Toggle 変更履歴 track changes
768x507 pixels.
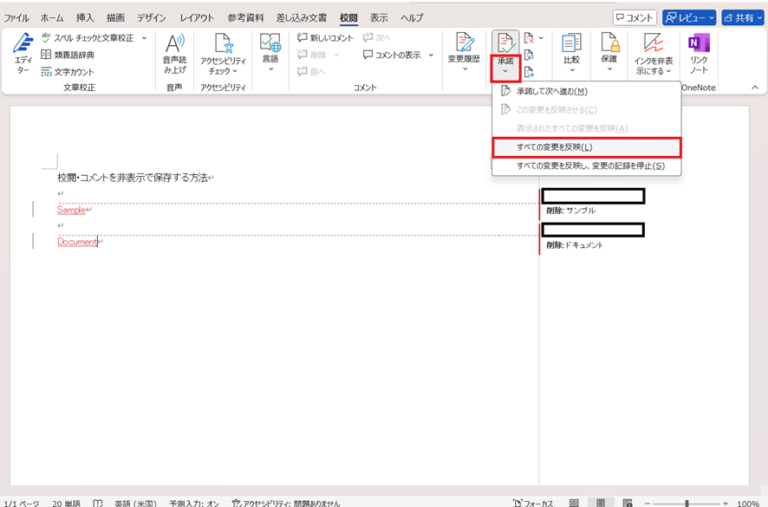point(464,50)
